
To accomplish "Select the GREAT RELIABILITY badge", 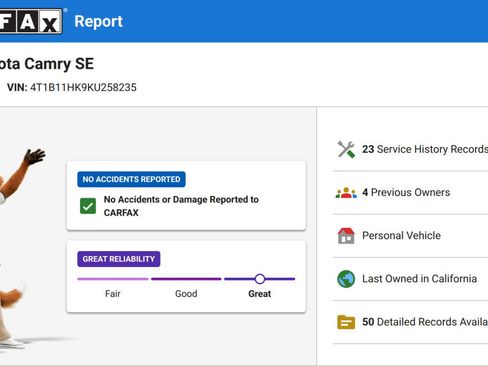I will point(119,259).
